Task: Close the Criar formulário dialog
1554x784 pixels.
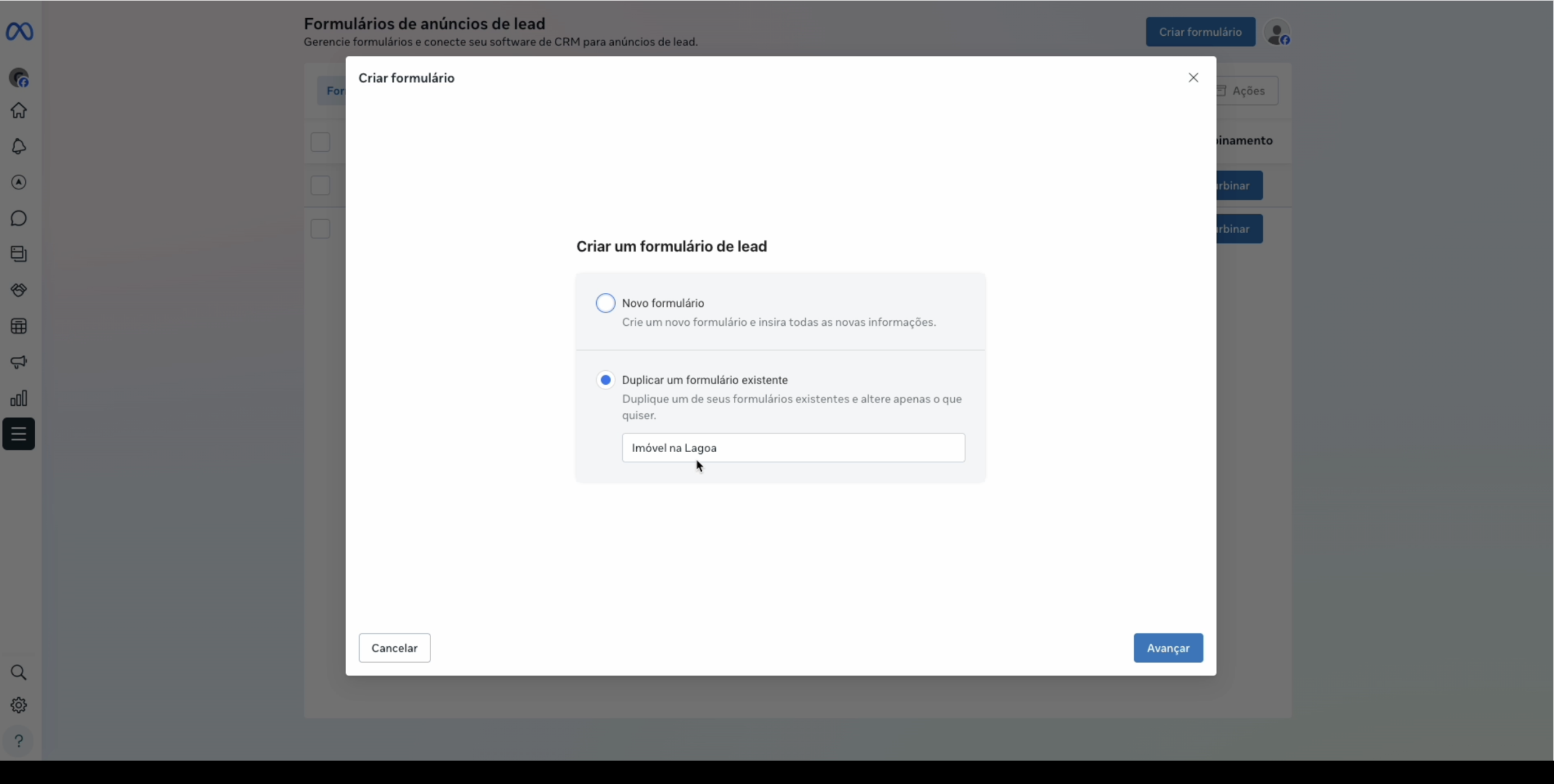Action: [1193, 78]
